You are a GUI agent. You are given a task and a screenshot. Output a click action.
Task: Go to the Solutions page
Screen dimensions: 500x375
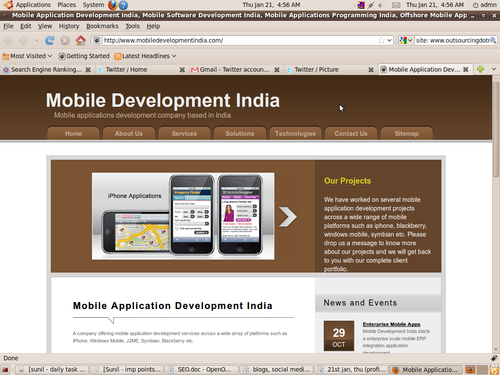240,133
